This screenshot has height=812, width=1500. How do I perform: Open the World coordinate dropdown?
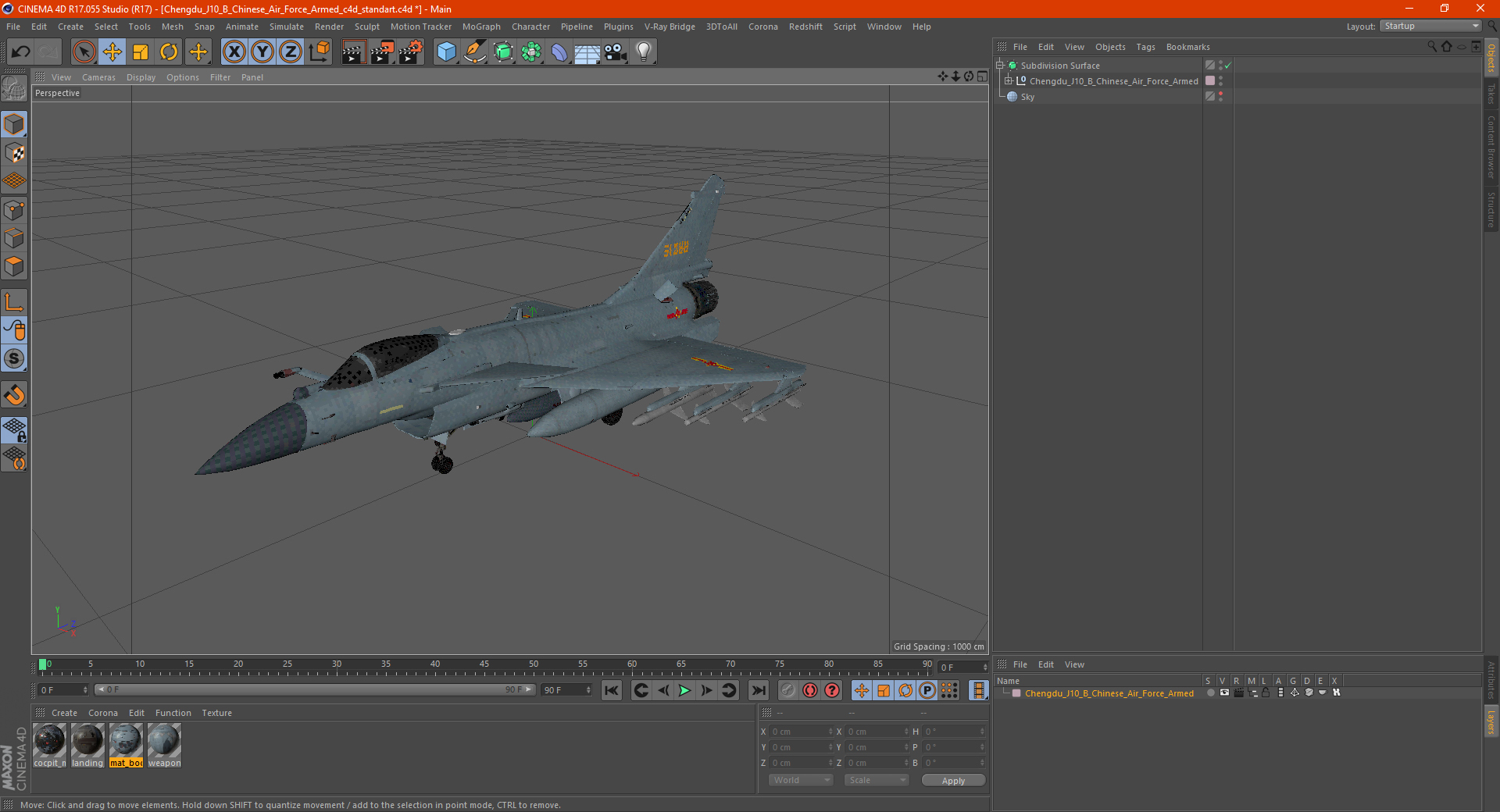click(801, 780)
